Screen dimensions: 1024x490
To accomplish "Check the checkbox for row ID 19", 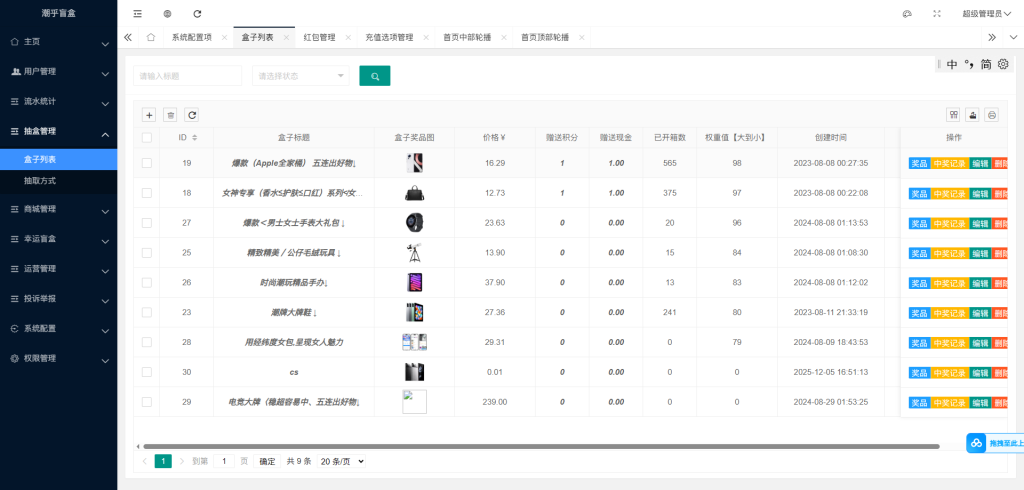I will 147,163.
